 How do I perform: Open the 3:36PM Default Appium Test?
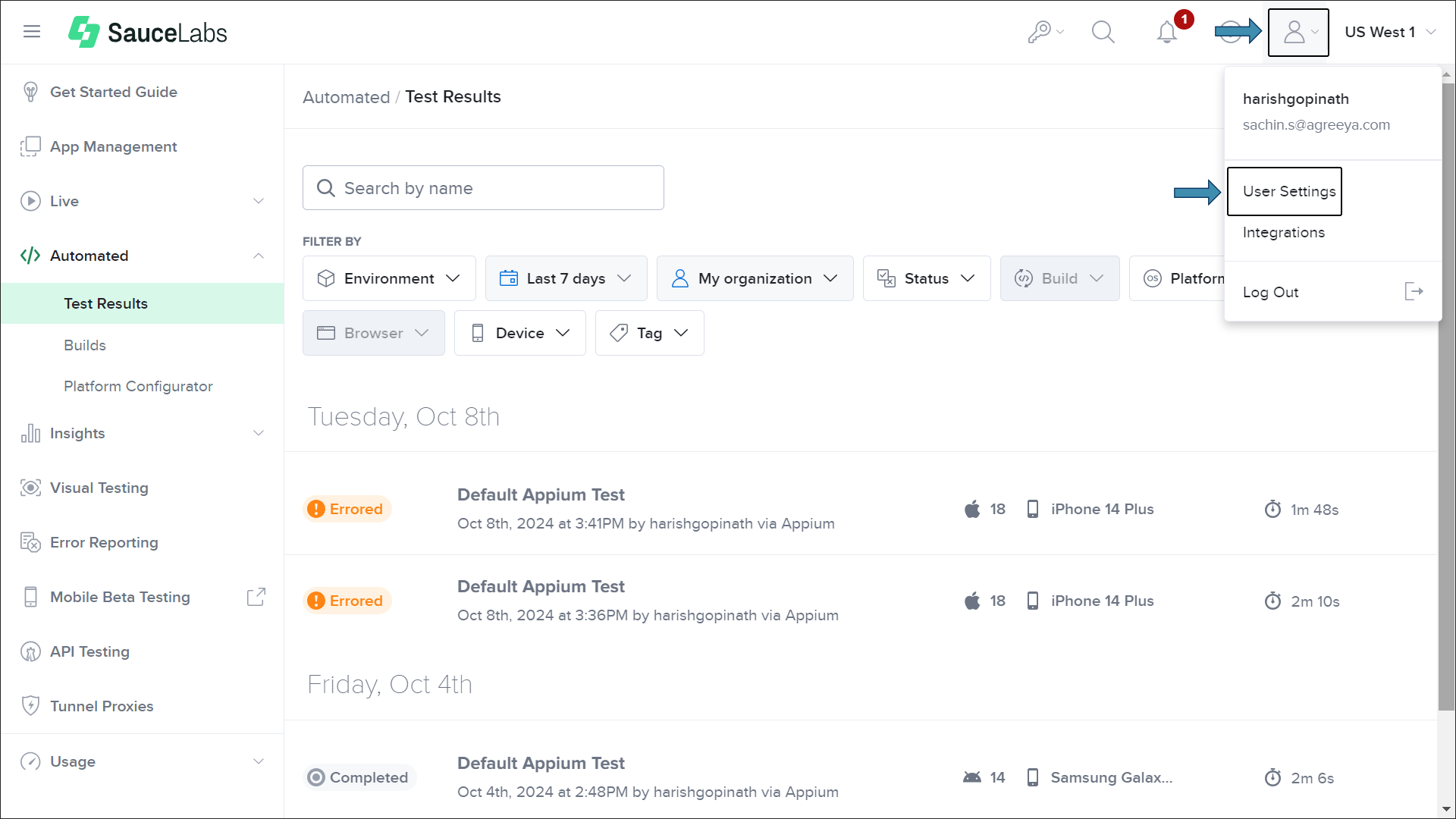click(x=541, y=586)
